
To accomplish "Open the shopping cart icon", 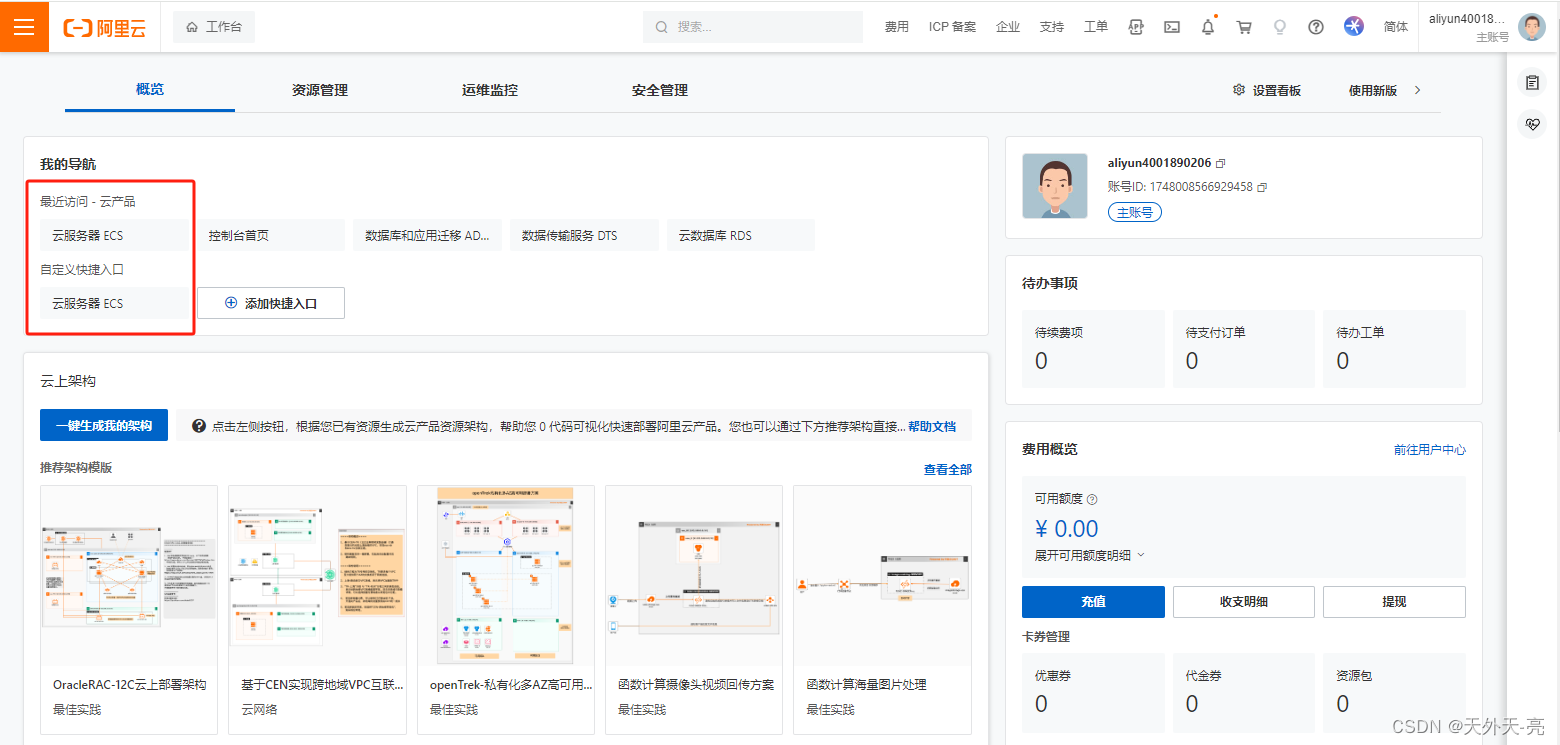I will (x=1244, y=27).
